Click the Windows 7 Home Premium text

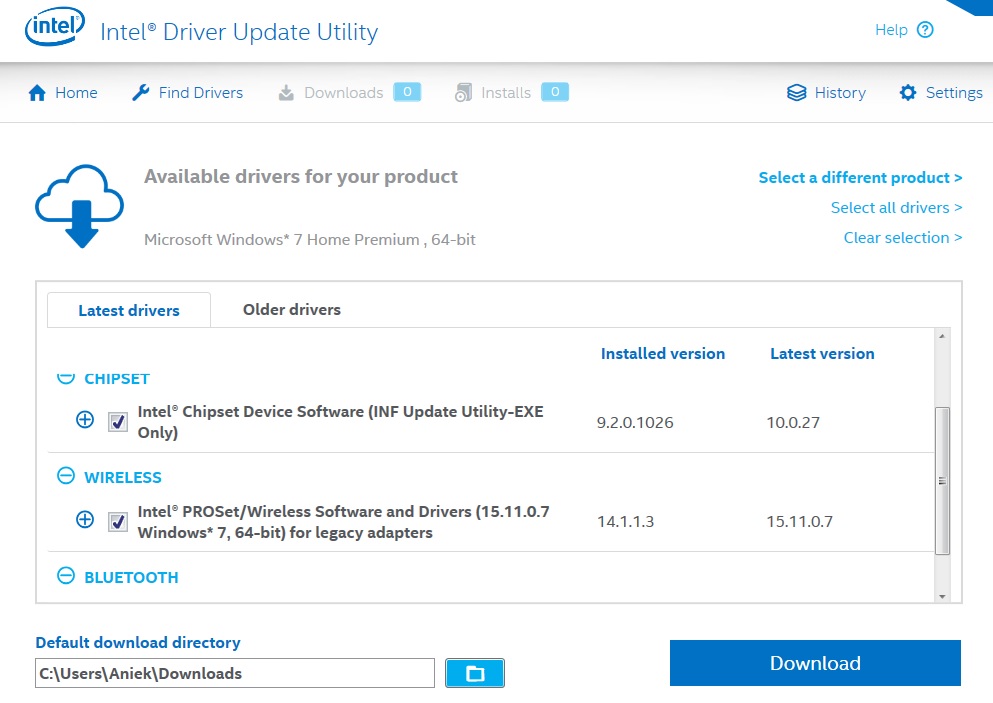(x=310, y=239)
